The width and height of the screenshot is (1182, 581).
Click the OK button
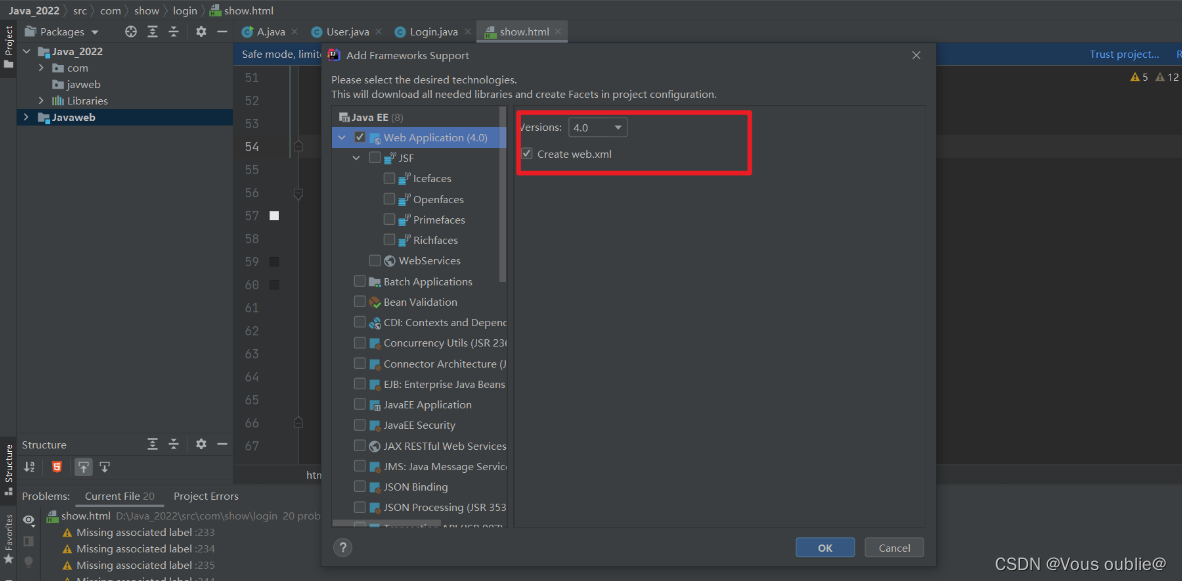point(824,547)
